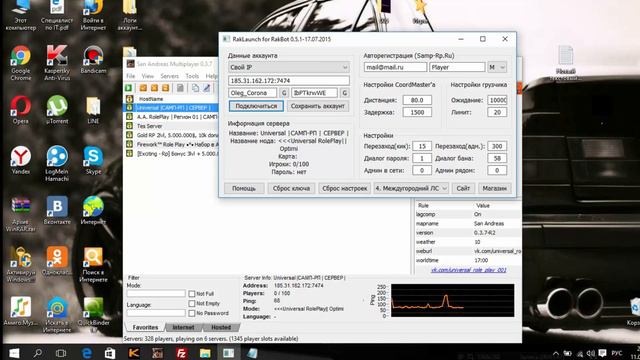Image resolution: width=640 pixels, height=360 pixels.
Task: Open the Servers menu in SA-MP window
Action: tap(169, 76)
